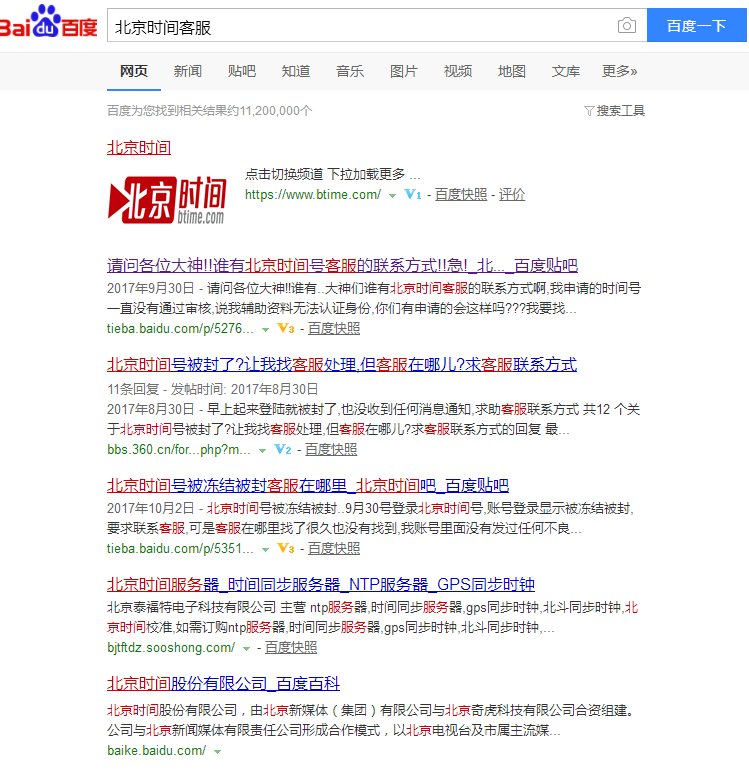Viewport: 749px width, 776px height.
Task: Open the 北京时间 btime.com logo thumbnail
Action: point(167,200)
